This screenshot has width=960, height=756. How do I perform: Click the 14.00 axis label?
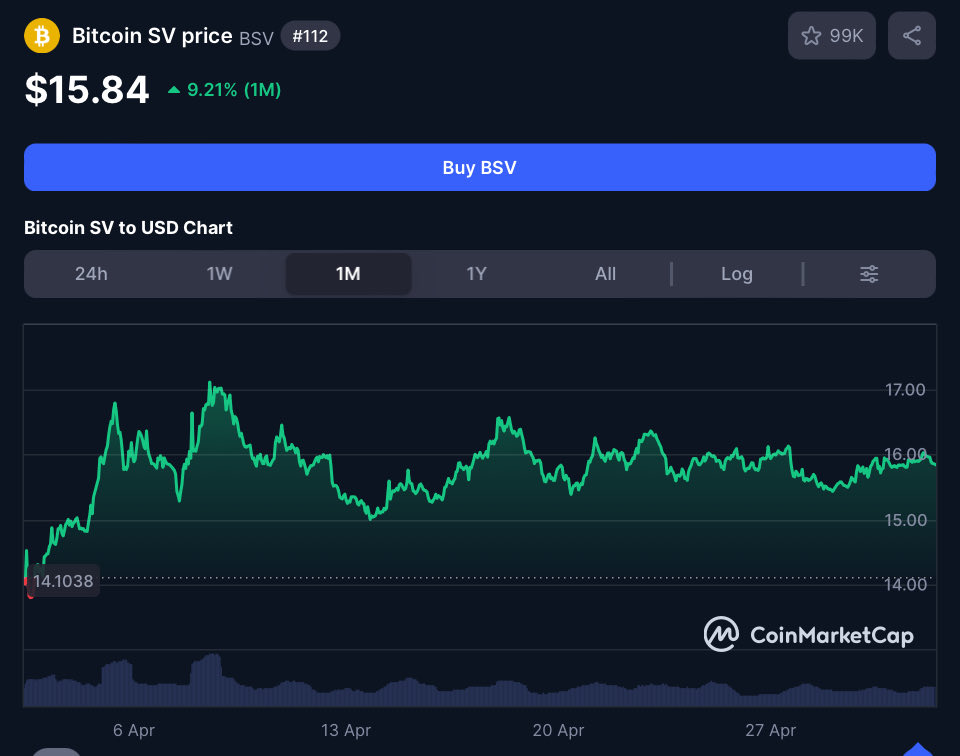point(905,585)
